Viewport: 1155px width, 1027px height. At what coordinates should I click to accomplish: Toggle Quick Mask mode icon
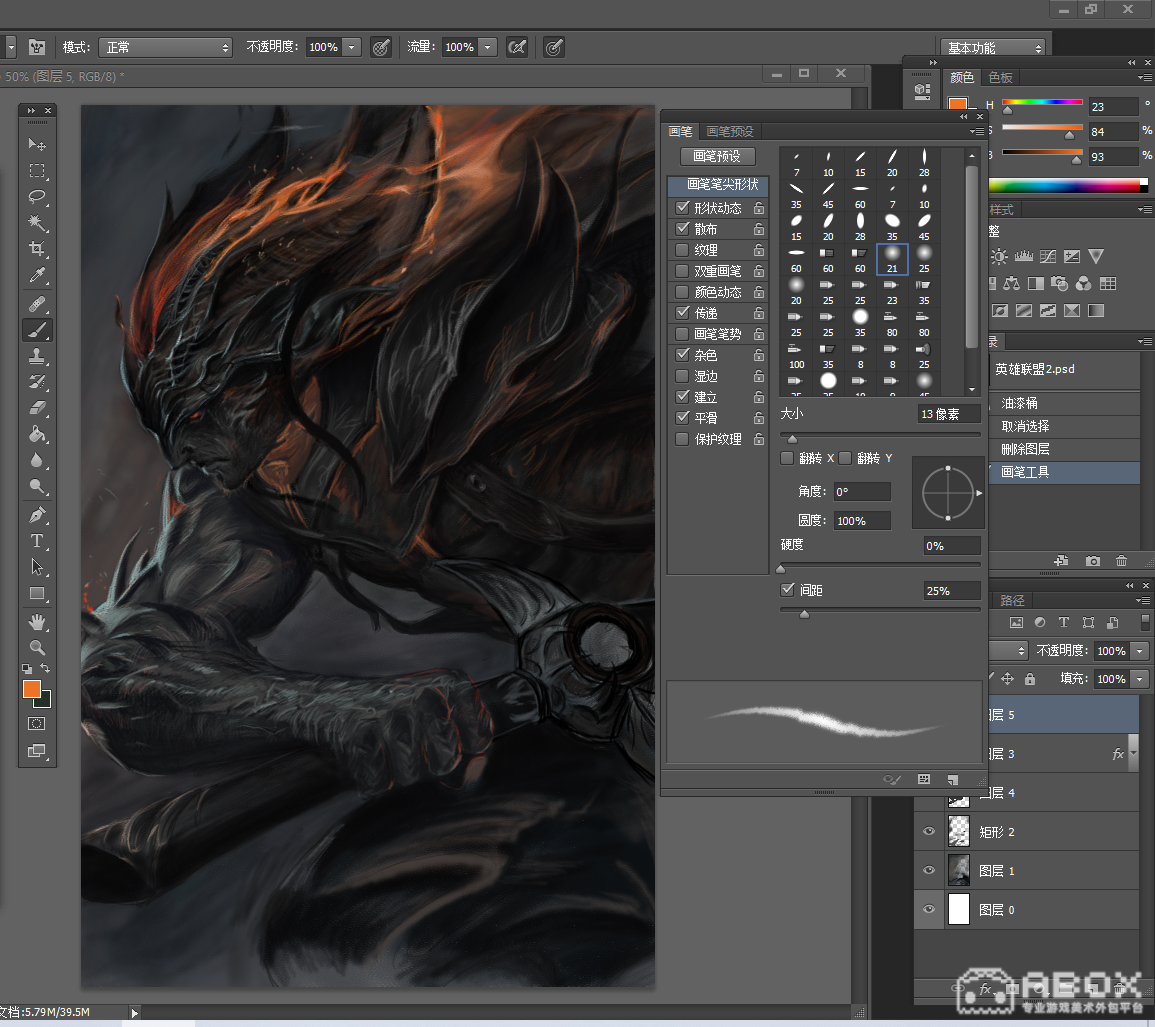tap(36, 723)
